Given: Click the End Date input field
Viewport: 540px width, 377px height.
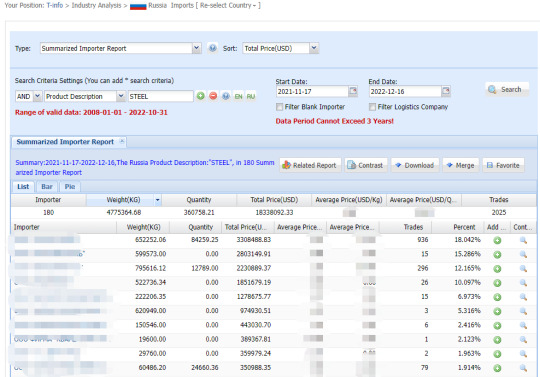Looking at the screenshot, I should tap(405, 91).
